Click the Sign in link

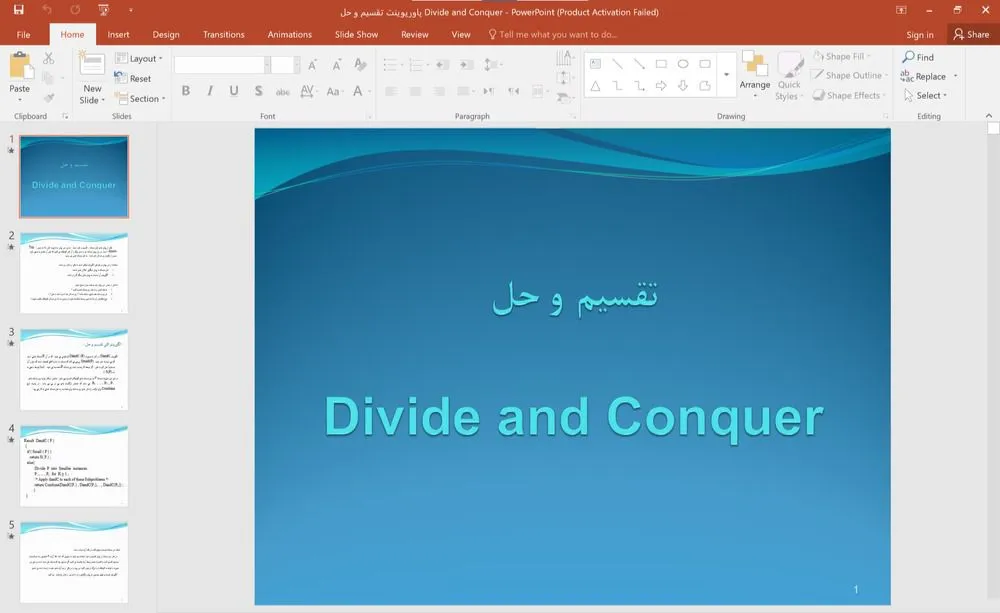[919, 33]
